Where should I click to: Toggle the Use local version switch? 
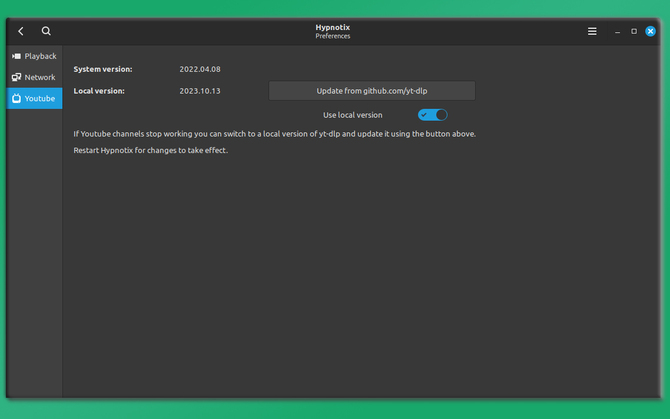pos(432,115)
